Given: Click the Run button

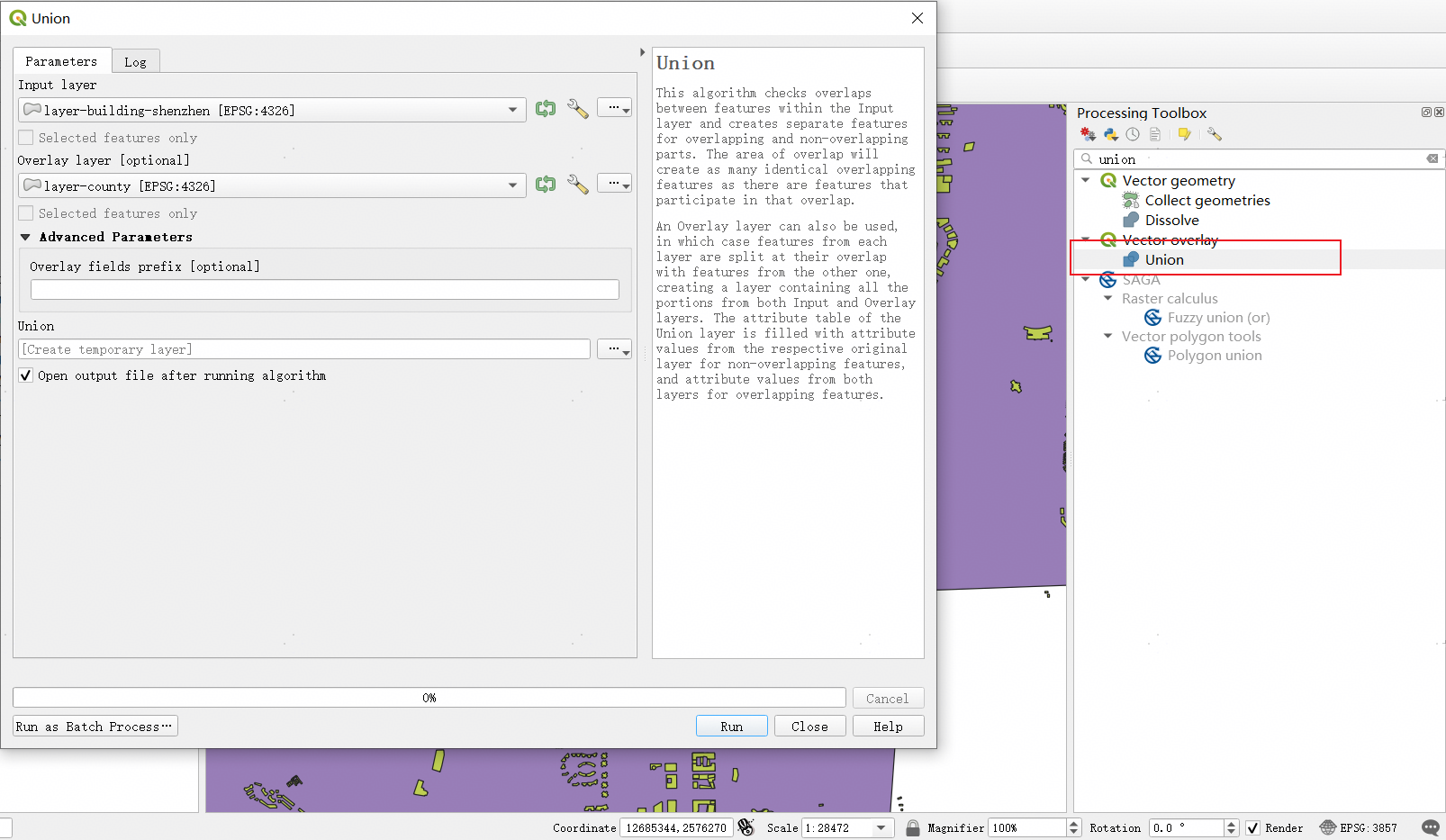Looking at the screenshot, I should (x=731, y=726).
